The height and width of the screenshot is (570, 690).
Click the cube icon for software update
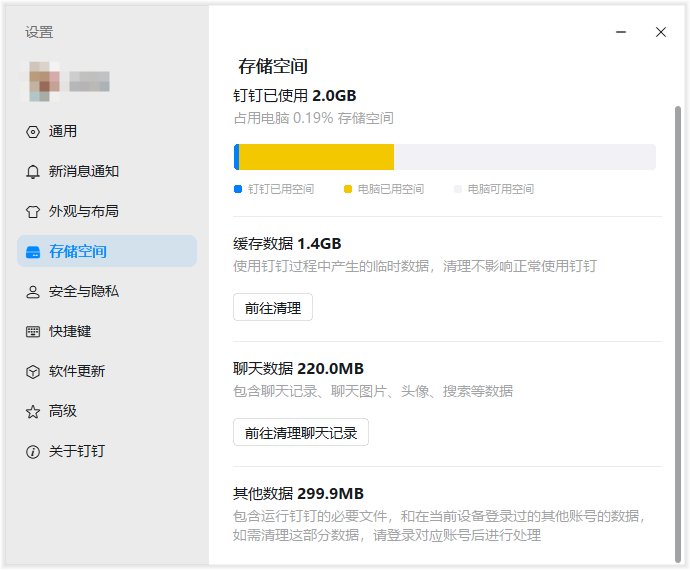(x=32, y=372)
